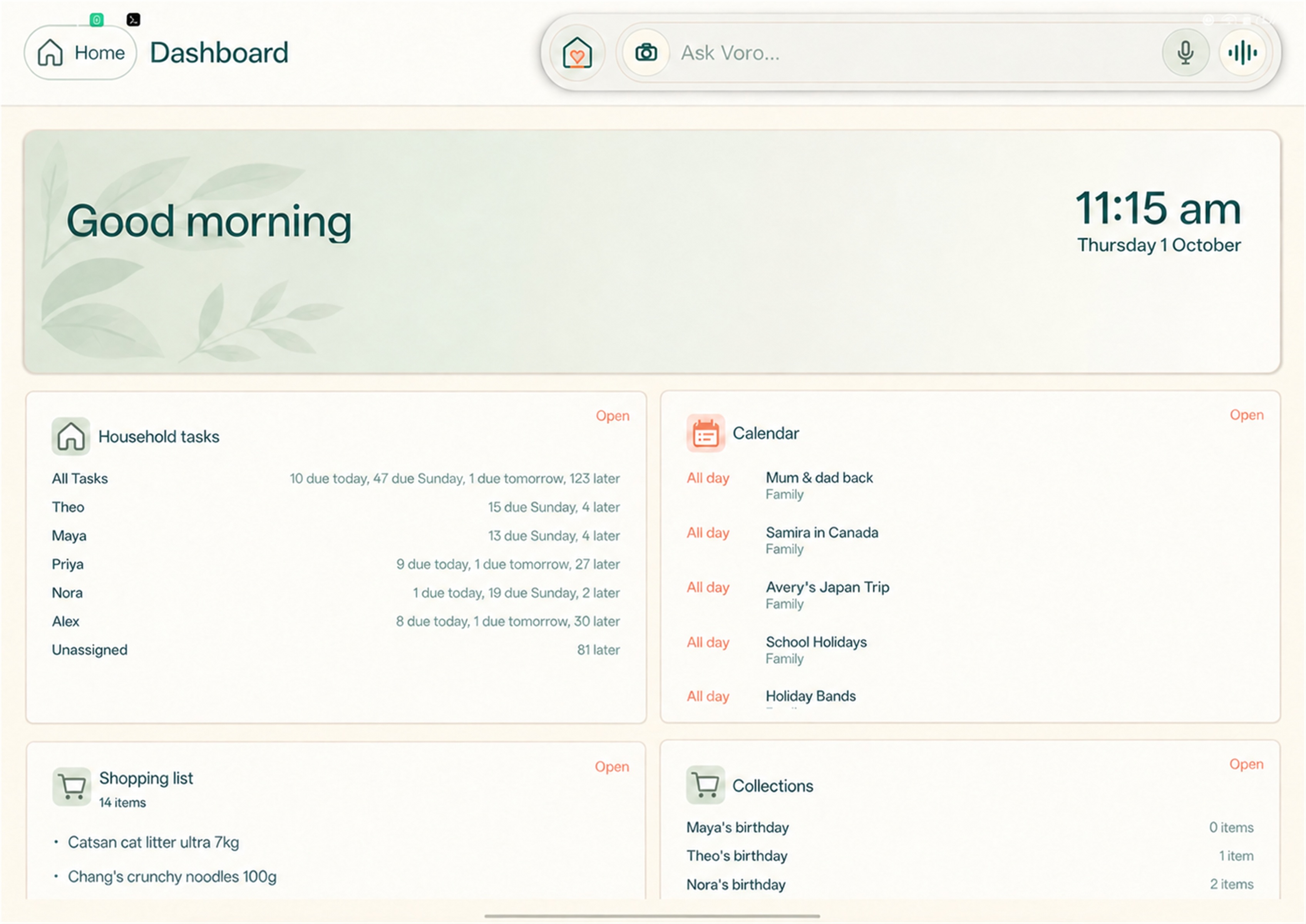Open Theo's birthday collection
Image resolution: width=1306 pixels, height=924 pixels.
point(970,856)
